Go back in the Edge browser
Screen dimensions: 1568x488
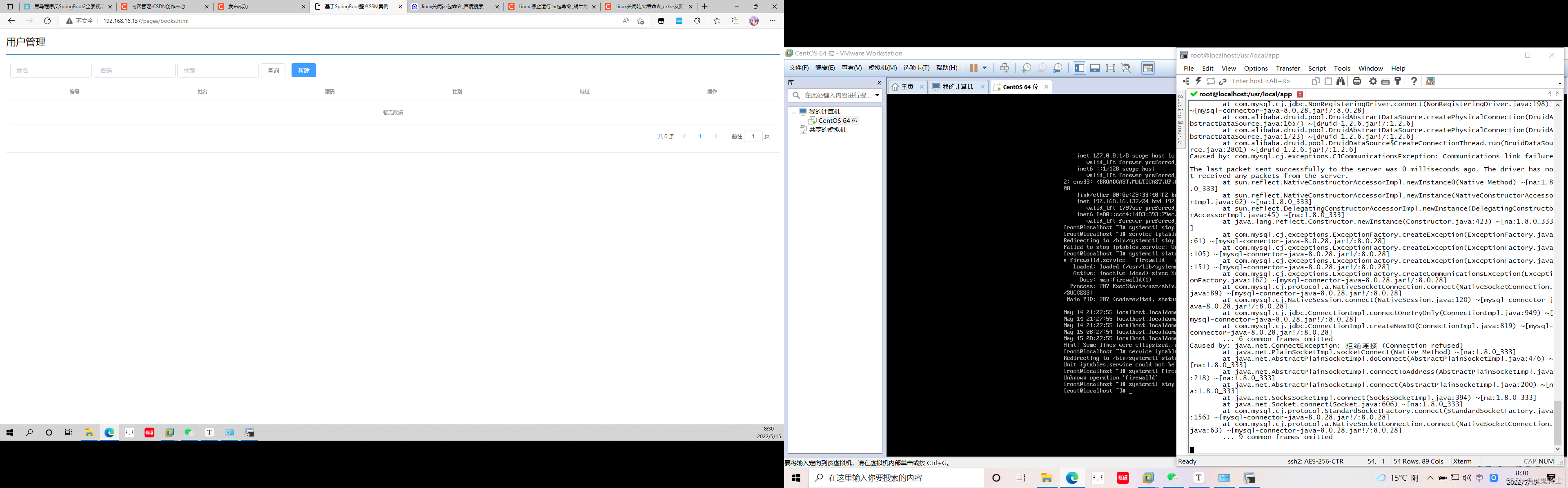(11, 21)
